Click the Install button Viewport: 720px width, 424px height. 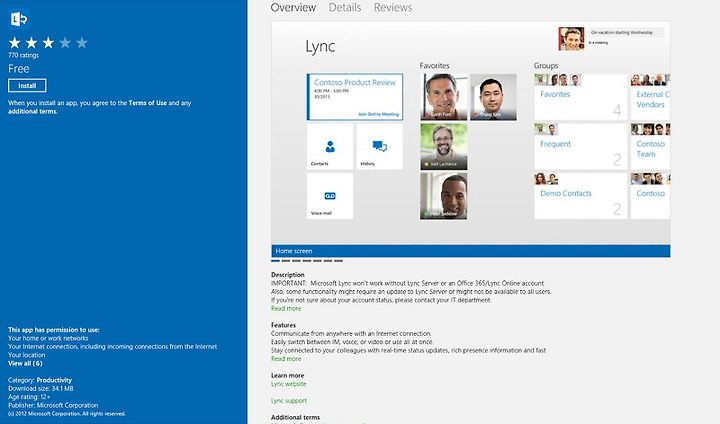point(27,85)
